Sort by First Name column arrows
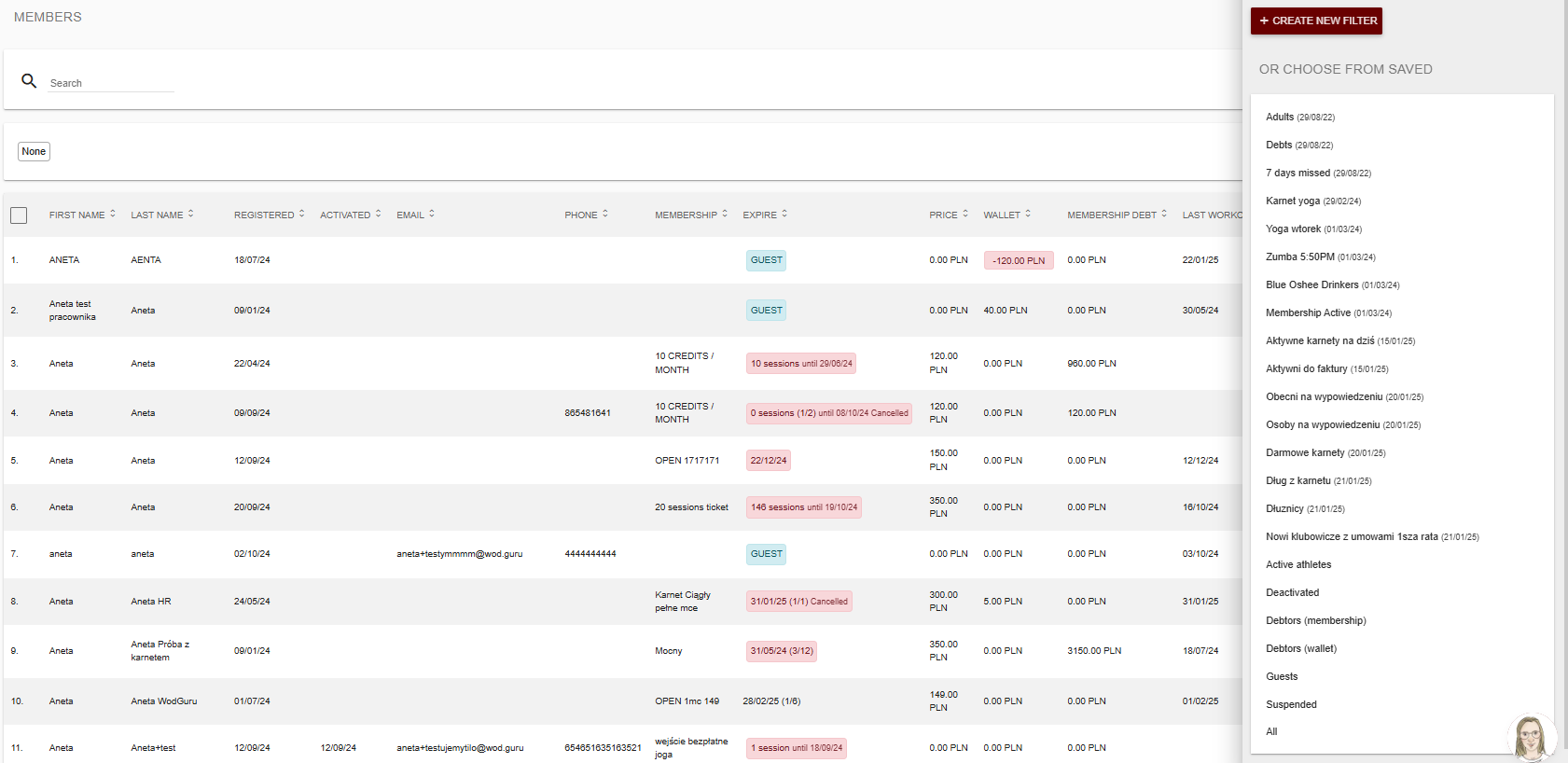Screen dimensions: 1568x763 (x=113, y=214)
